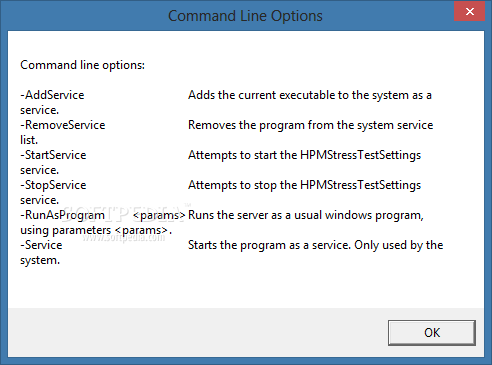Close the Command Line Options dialog
The width and height of the screenshot is (492, 365).
(469, 12)
